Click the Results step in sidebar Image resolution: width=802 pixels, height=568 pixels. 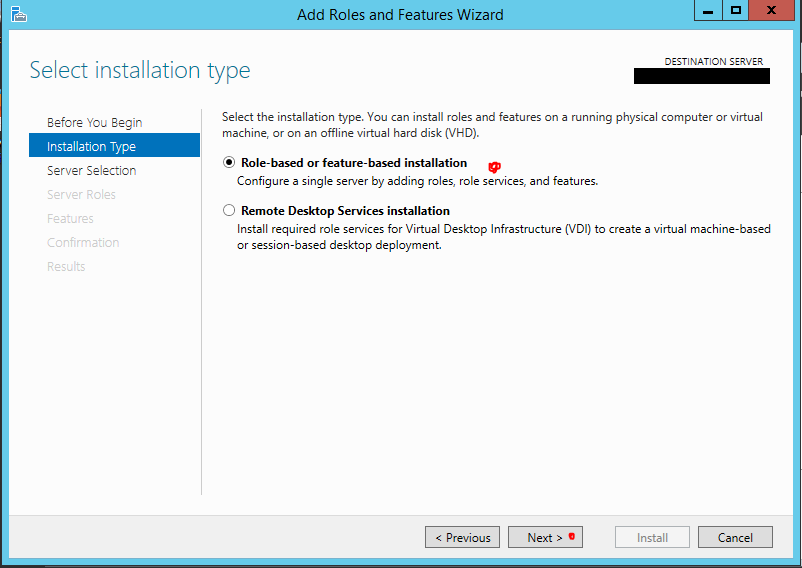click(x=66, y=266)
